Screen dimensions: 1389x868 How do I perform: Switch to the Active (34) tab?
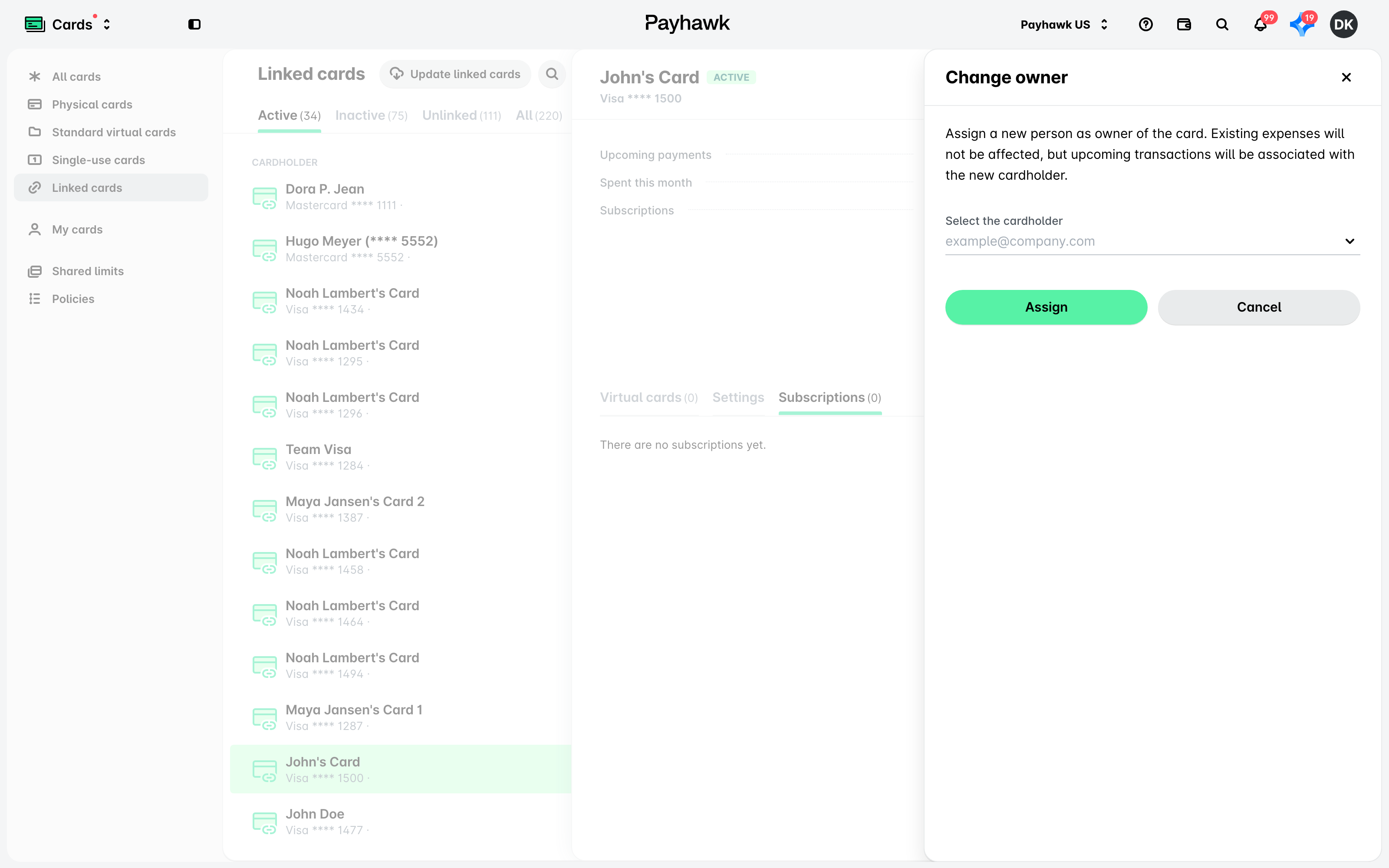pyautogui.click(x=289, y=115)
